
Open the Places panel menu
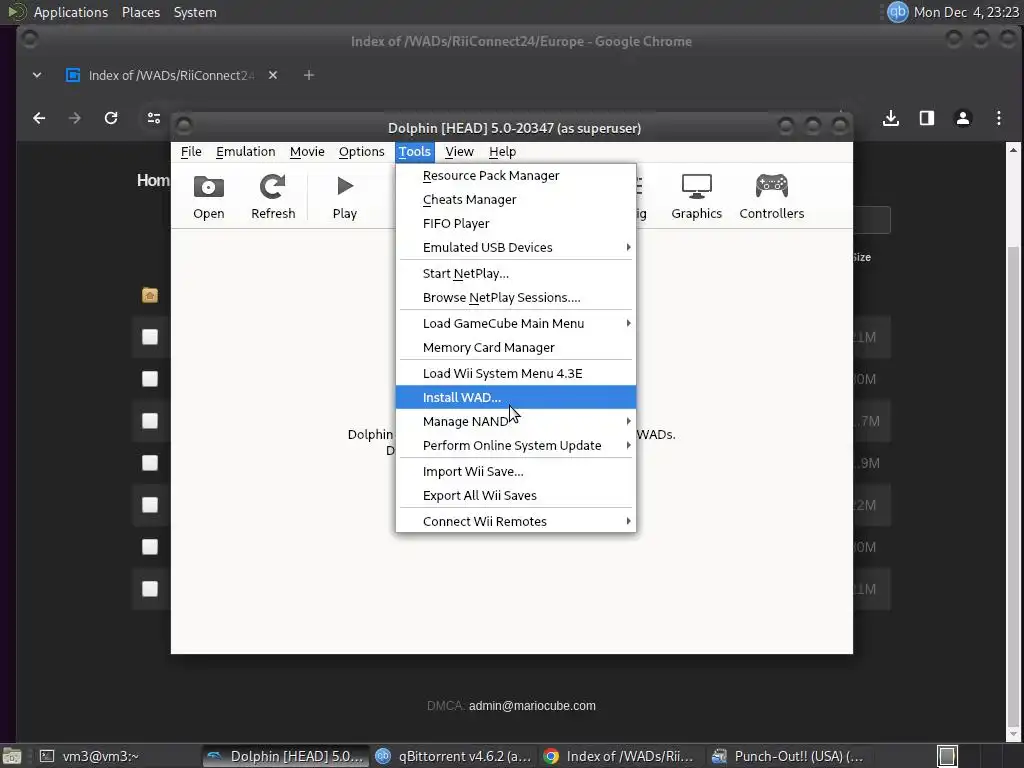pos(140,12)
